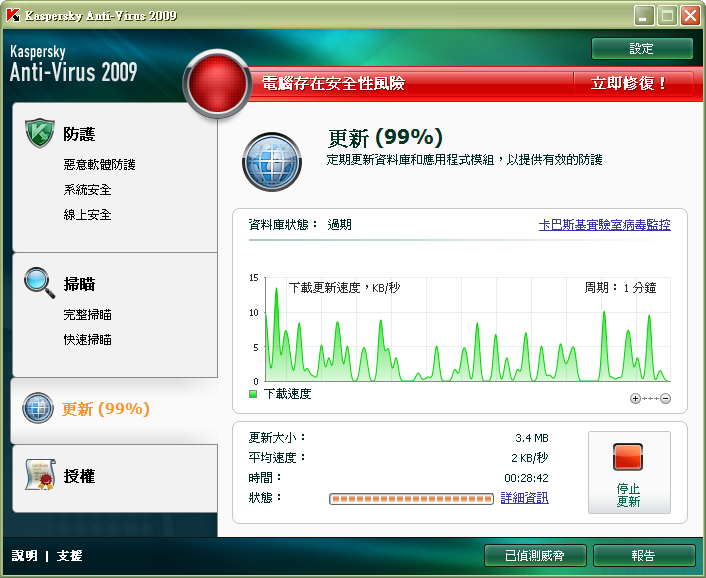Click the 周期： 1 分鐘 label
This screenshot has height=578, width=706.
point(620,288)
